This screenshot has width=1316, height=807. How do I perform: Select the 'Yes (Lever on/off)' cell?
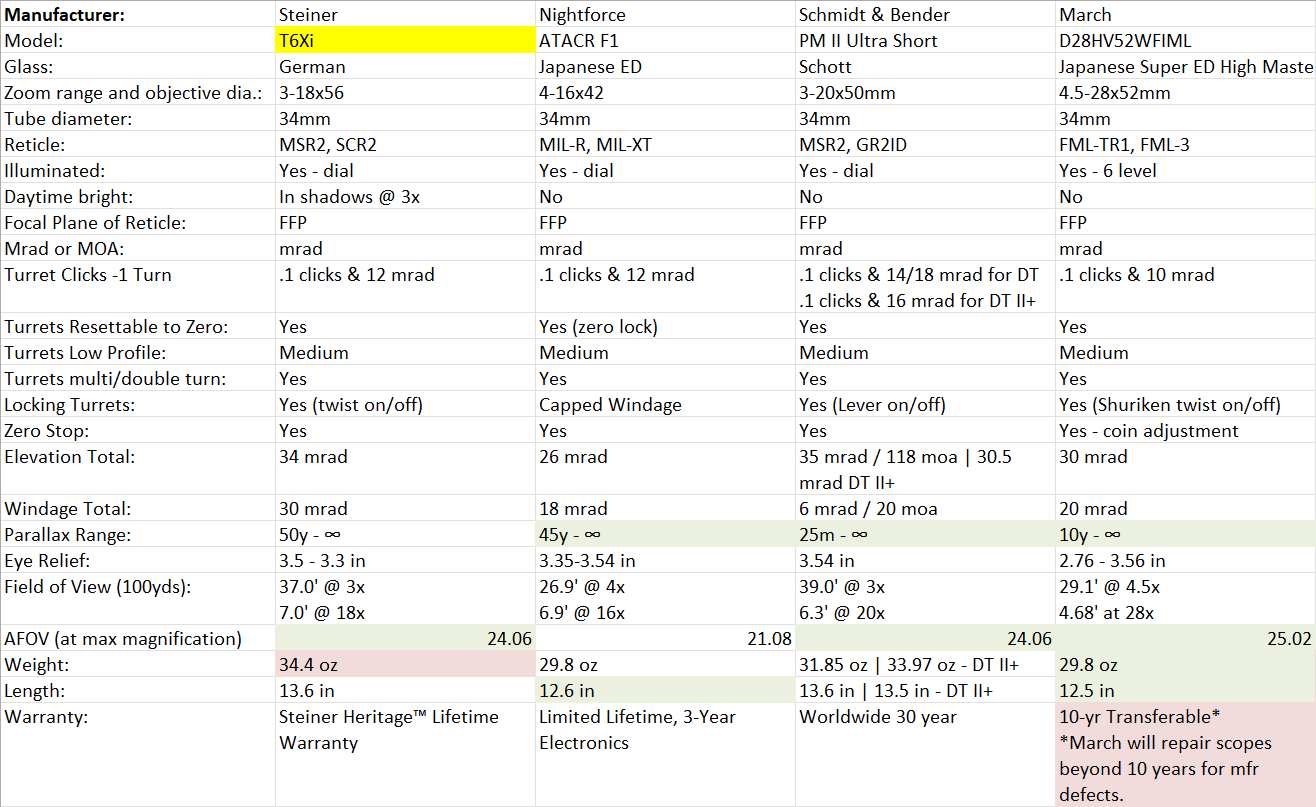point(926,405)
